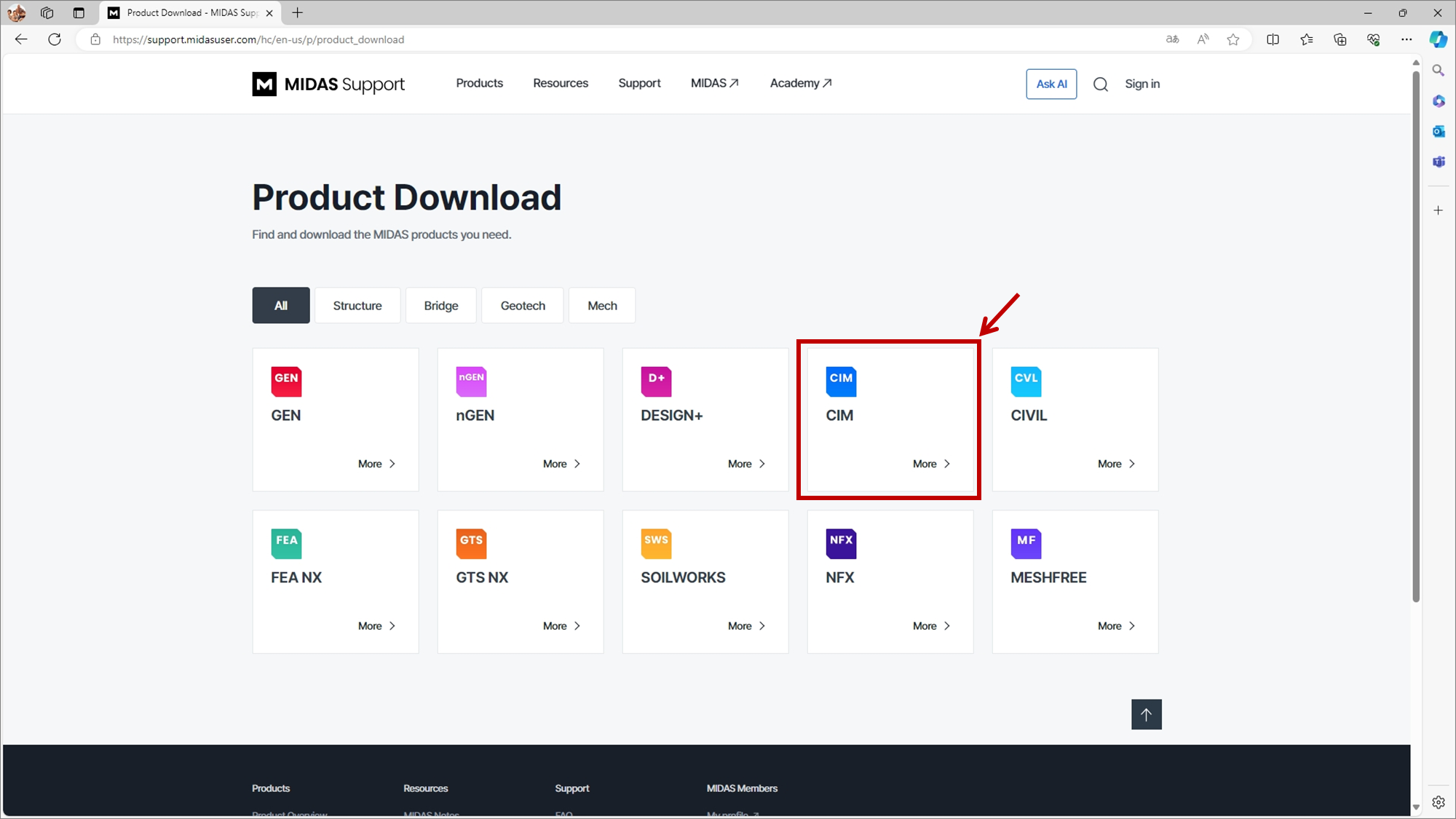Click the scroll-to-top arrow button
Image resolution: width=1456 pixels, height=819 pixels.
point(1147,714)
